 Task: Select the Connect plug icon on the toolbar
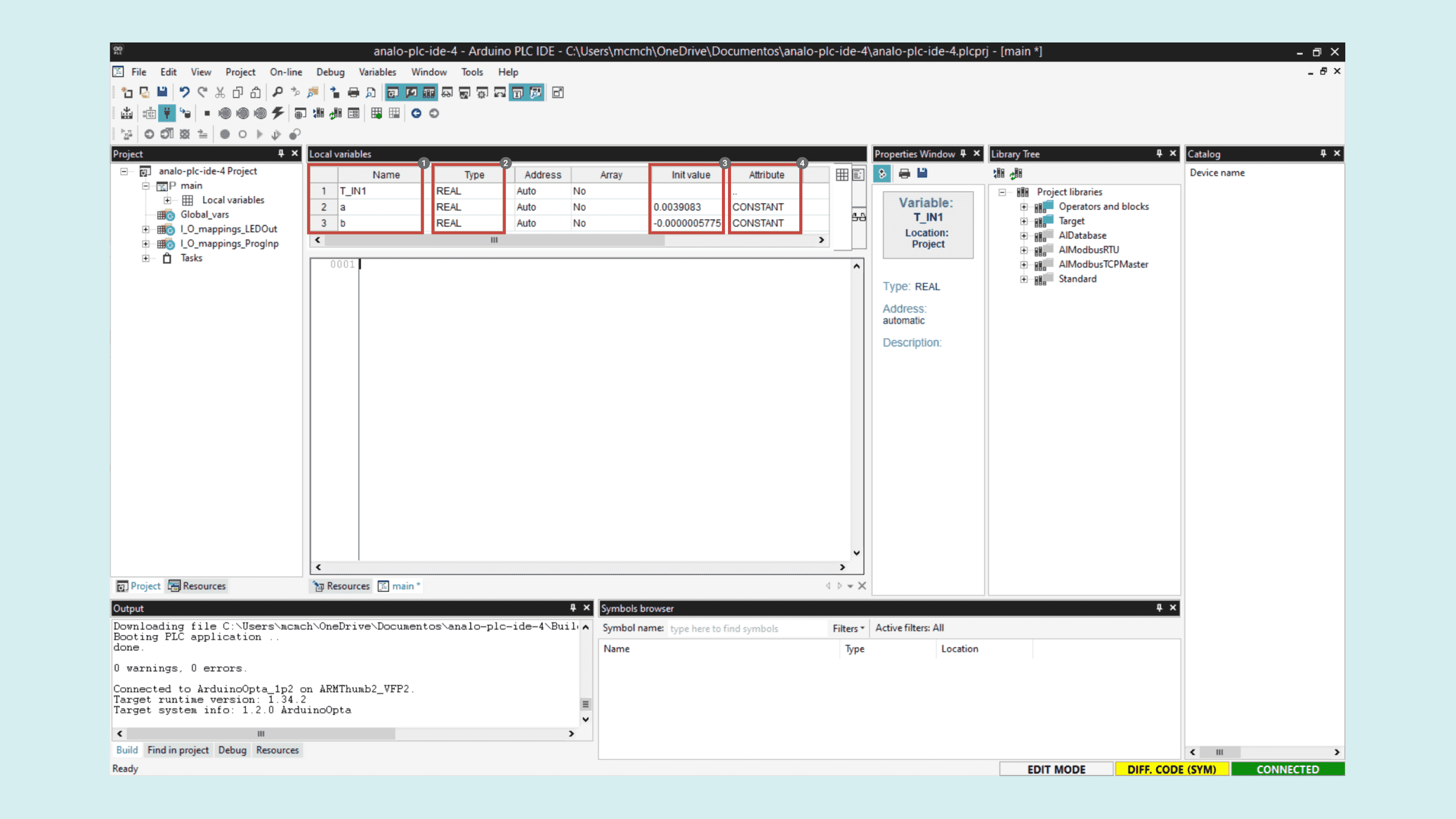(167, 113)
